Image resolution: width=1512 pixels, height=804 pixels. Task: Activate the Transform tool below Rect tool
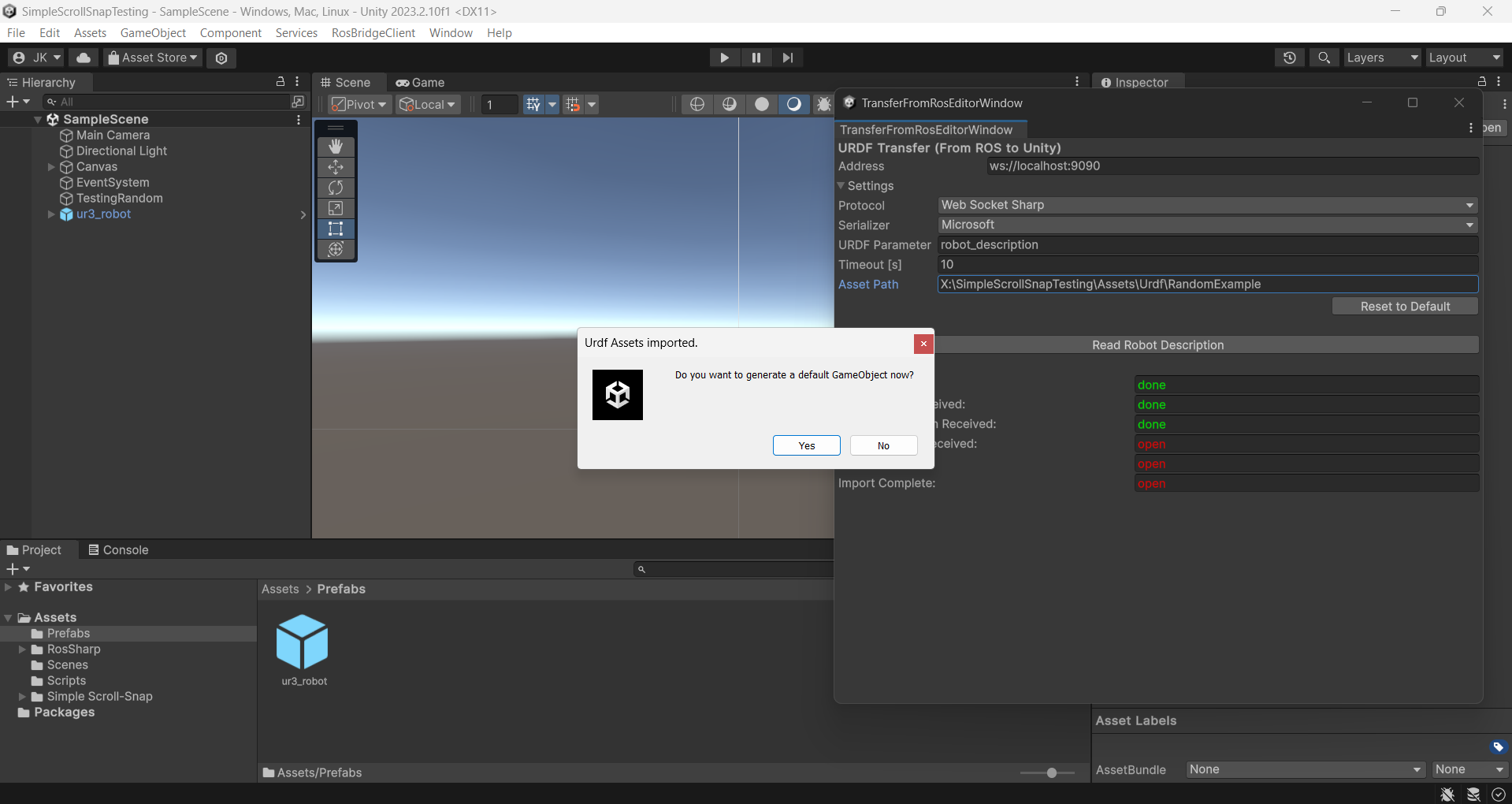coord(336,249)
